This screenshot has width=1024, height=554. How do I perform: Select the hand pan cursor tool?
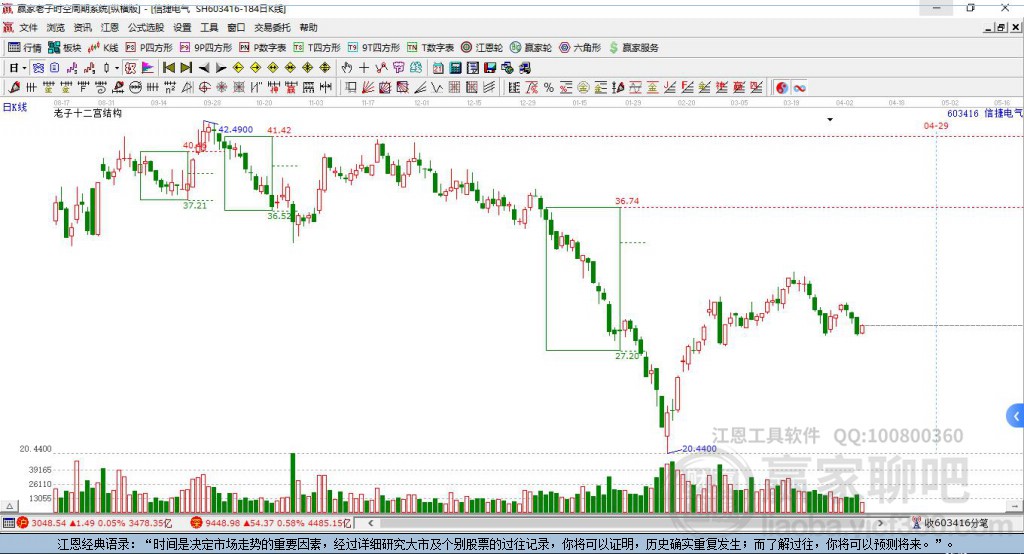click(x=347, y=68)
